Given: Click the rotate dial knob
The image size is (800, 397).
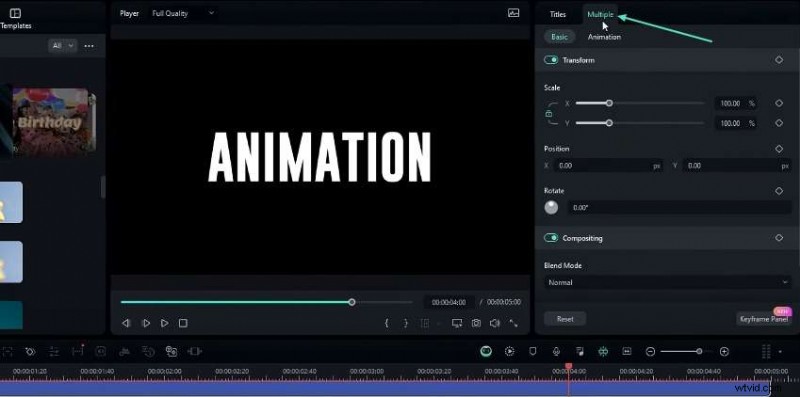Looking at the screenshot, I should click(551, 207).
